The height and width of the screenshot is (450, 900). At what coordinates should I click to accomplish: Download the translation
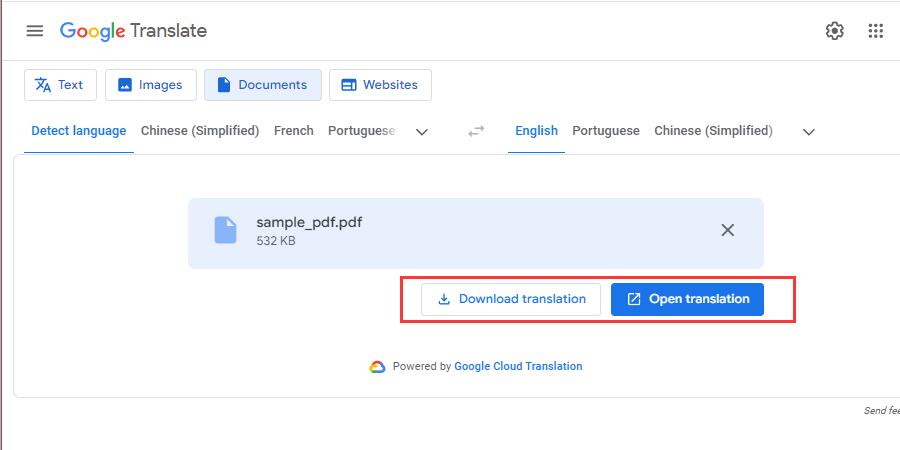point(511,299)
